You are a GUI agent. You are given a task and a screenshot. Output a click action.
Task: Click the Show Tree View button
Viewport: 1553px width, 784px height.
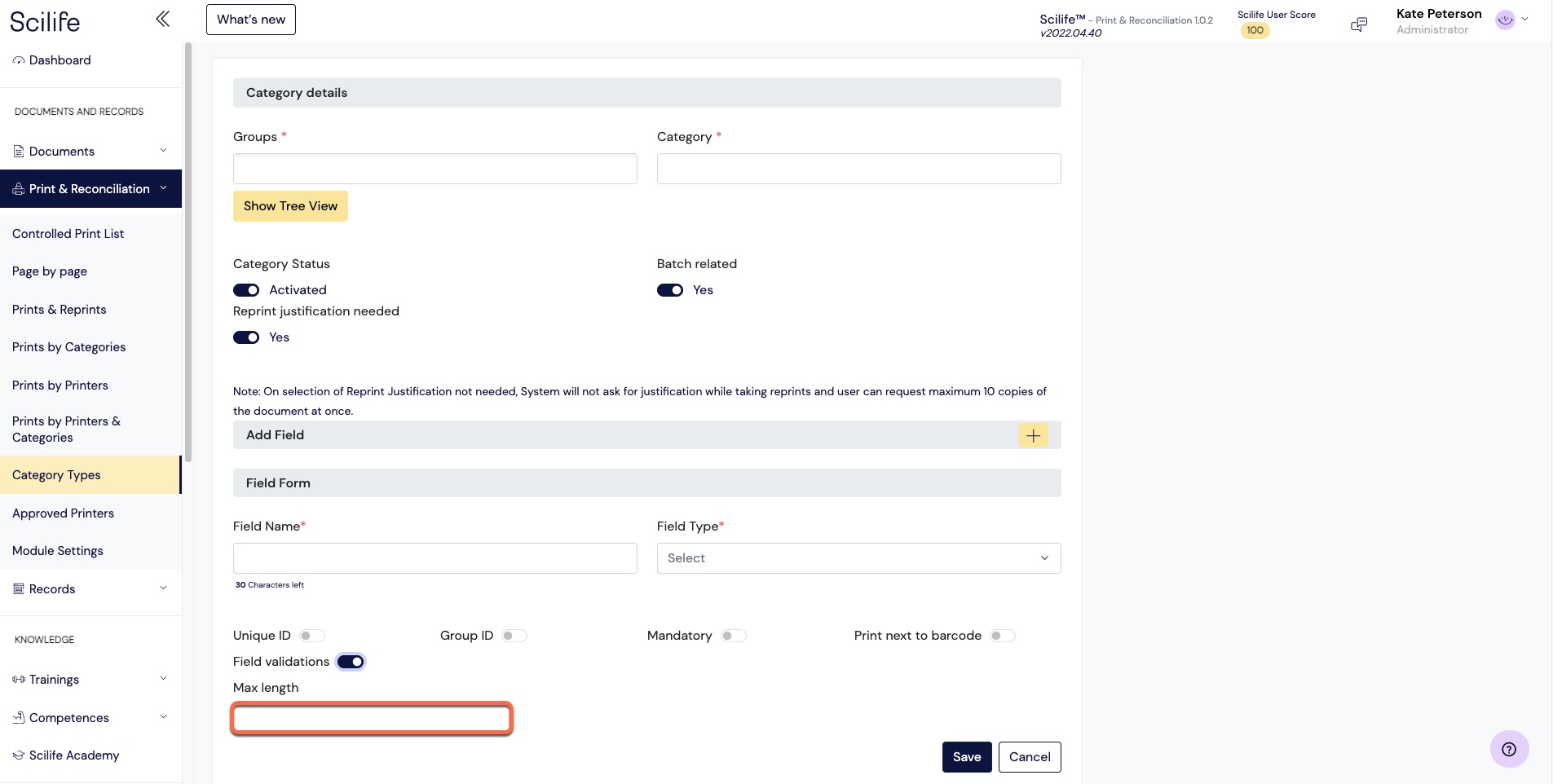[x=290, y=206]
